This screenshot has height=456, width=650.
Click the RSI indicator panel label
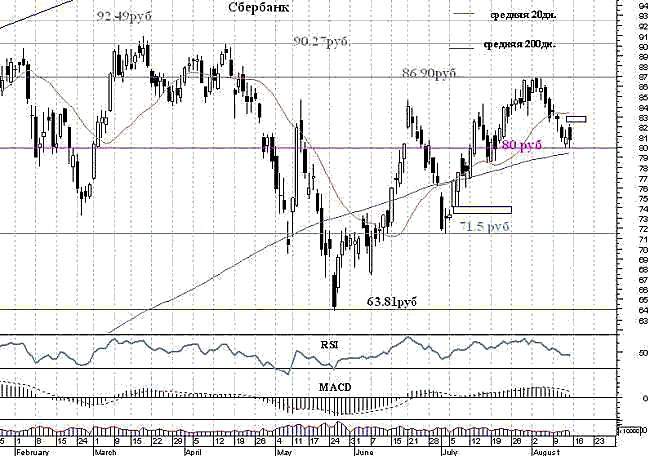tap(328, 343)
